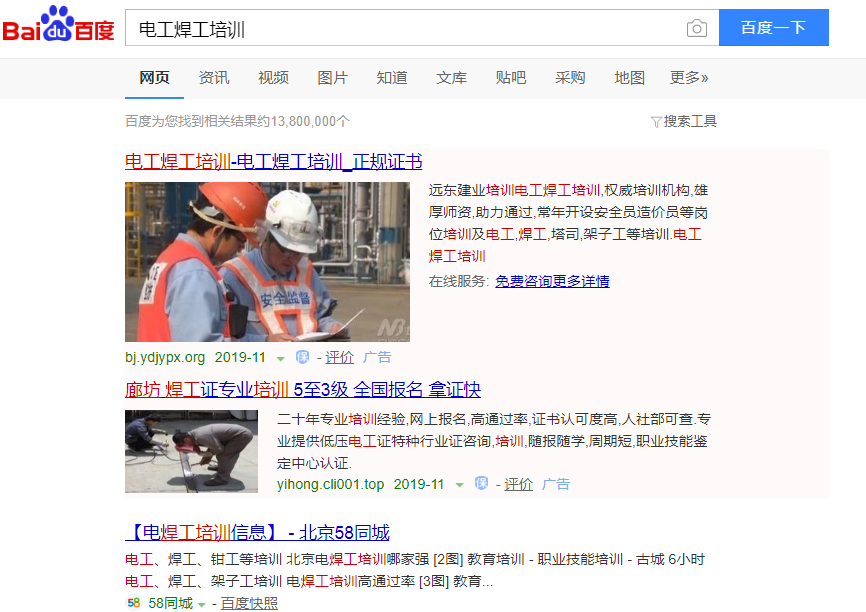Open result 廊坊 焊工证专业培训 5至3级
The image size is (866, 612).
303,390
